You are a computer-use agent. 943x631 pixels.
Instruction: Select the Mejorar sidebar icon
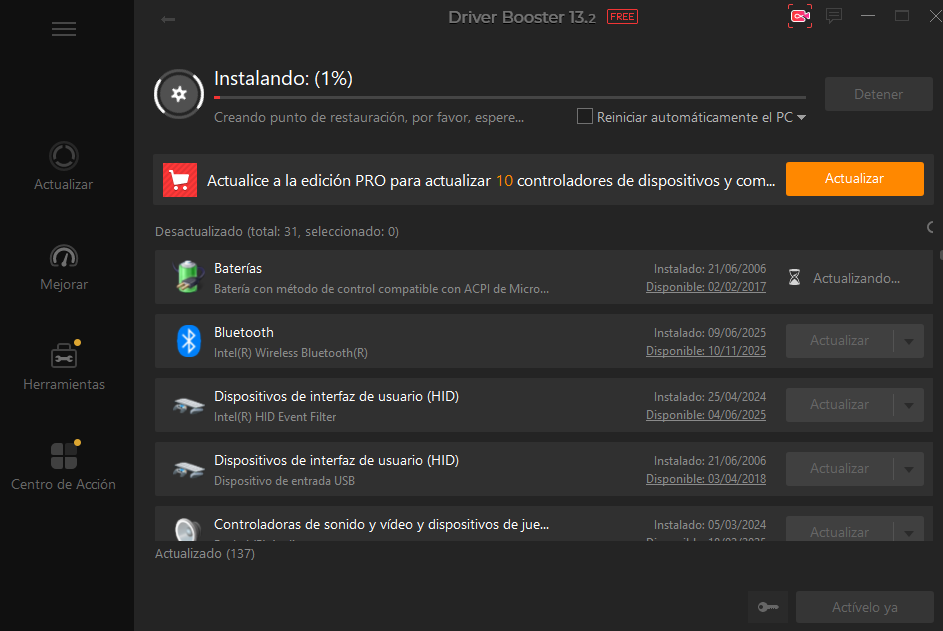tap(63, 266)
